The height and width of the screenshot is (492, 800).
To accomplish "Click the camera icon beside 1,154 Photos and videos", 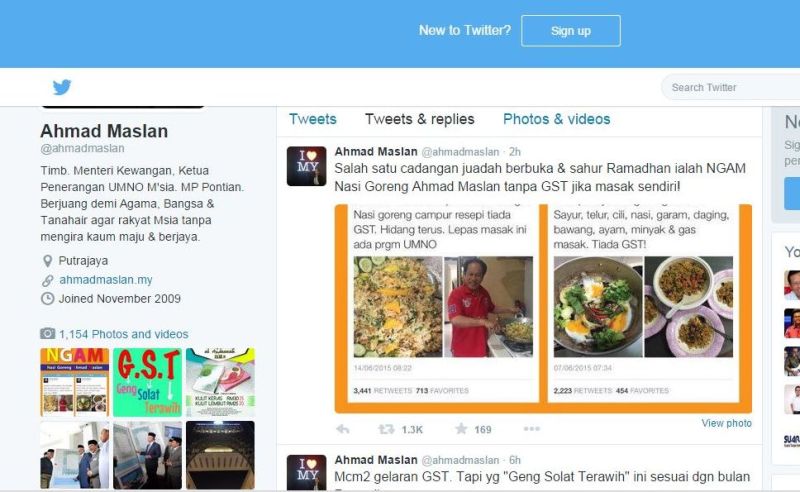I will (x=47, y=334).
